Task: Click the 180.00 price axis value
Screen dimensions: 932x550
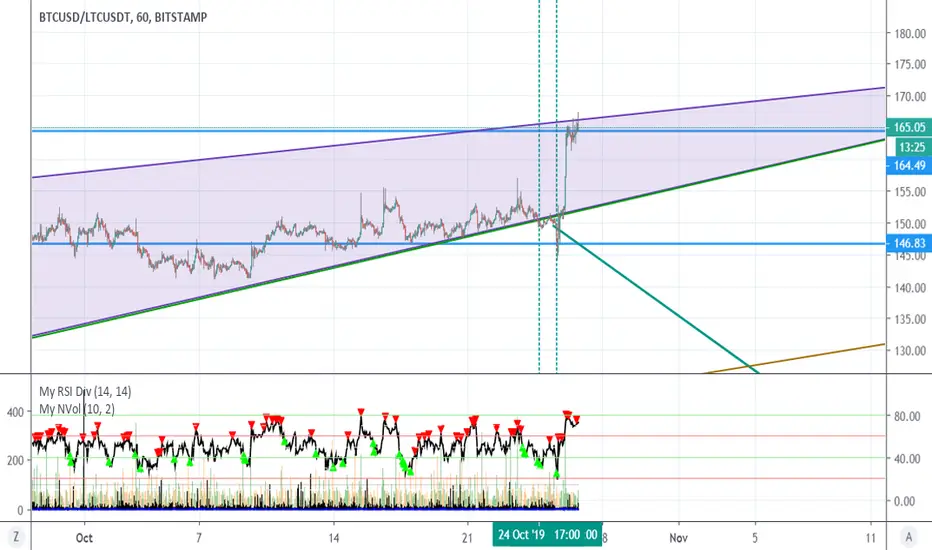Action: pyautogui.click(x=910, y=34)
